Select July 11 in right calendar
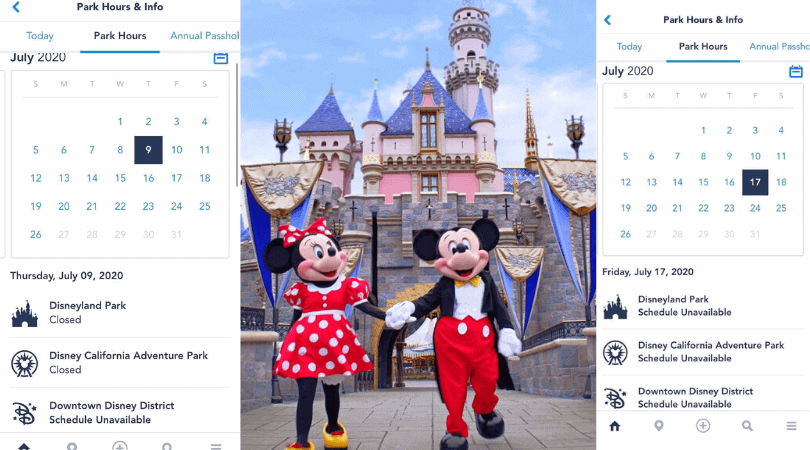The width and height of the screenshot is (810, 450). (781, 156)
